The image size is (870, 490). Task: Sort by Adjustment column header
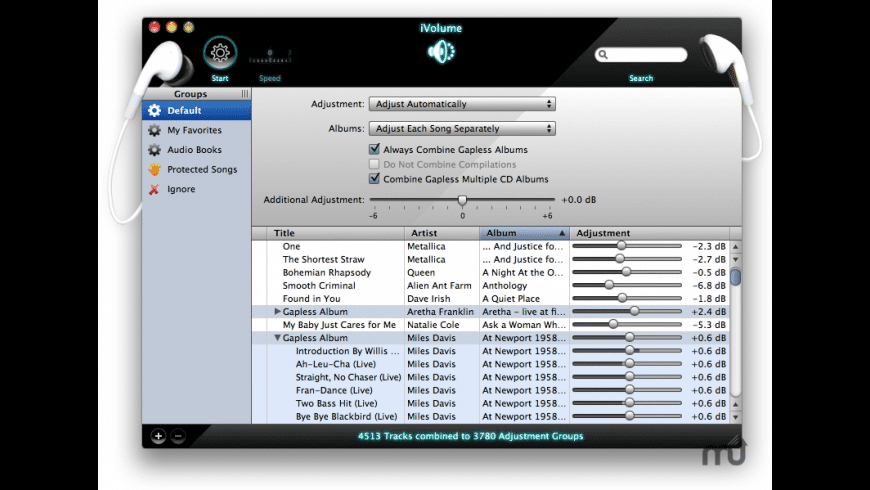click(x=650, y=233)
